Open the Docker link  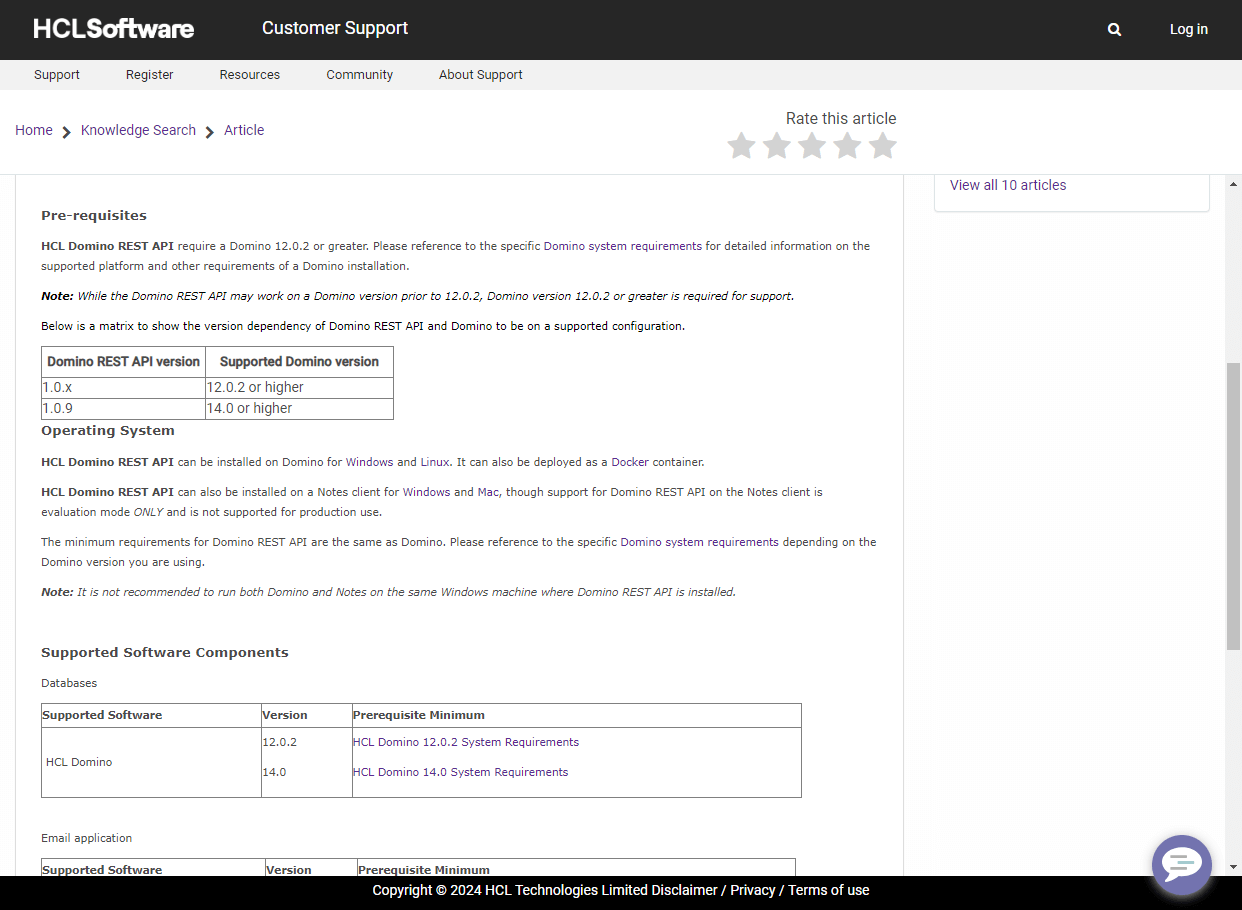click(x=630, y=462)
